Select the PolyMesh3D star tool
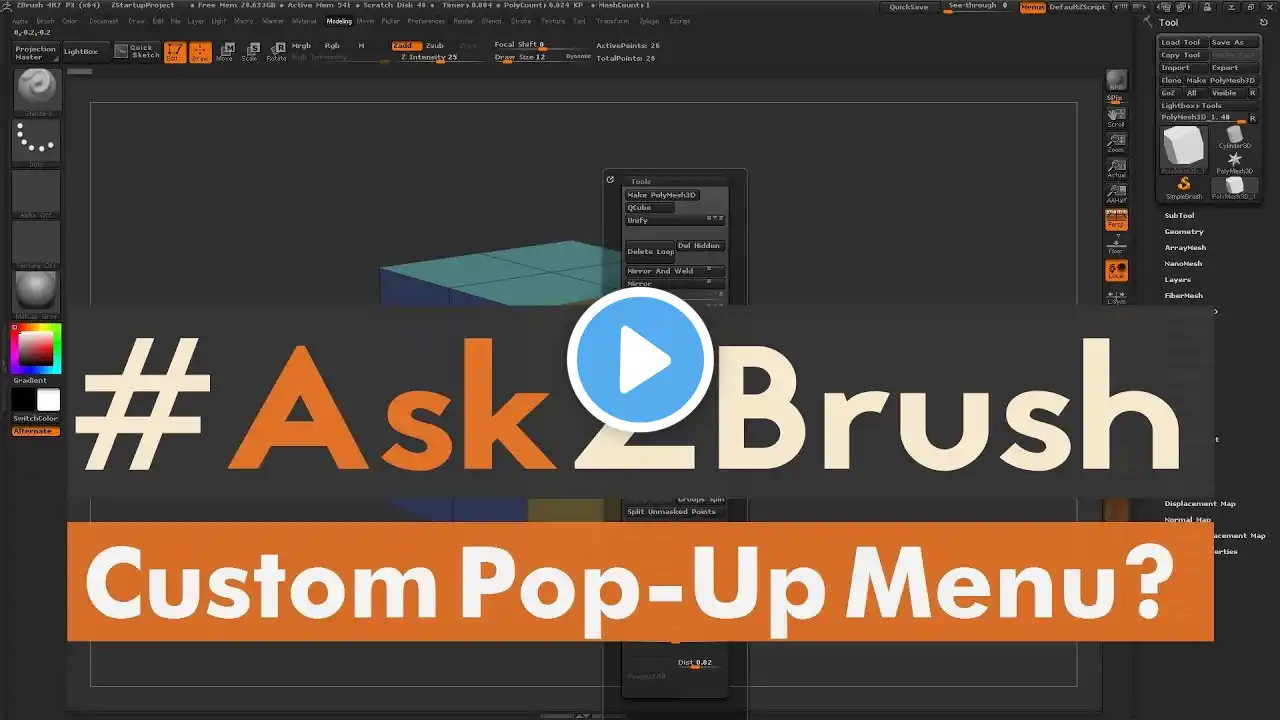 [x=1235, y=162]
